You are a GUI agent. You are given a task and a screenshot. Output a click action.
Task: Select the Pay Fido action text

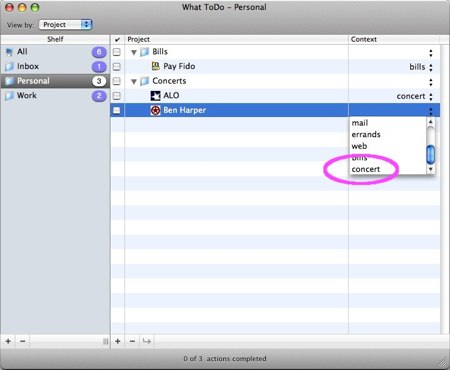point(179,66)
